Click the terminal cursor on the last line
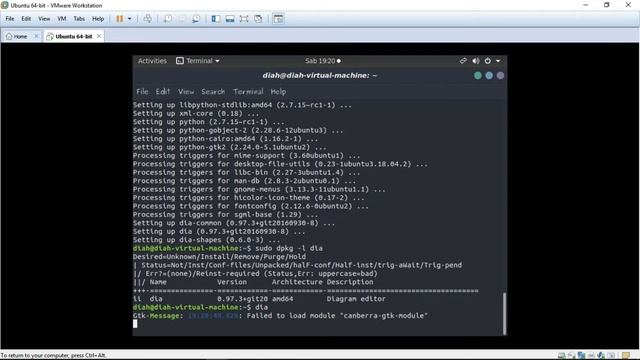 [x=135, y=324]
